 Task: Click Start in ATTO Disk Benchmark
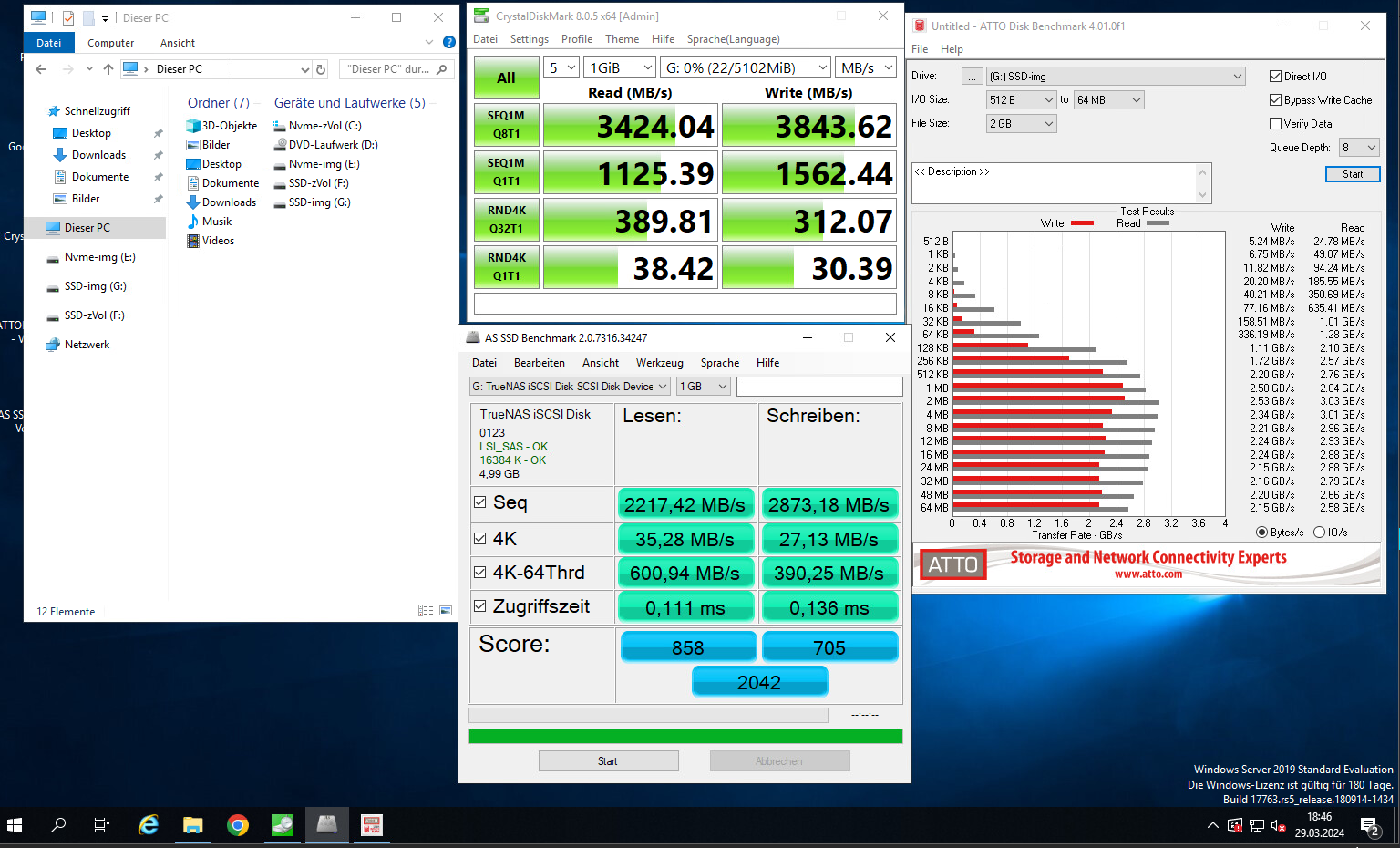(1353, 174)
